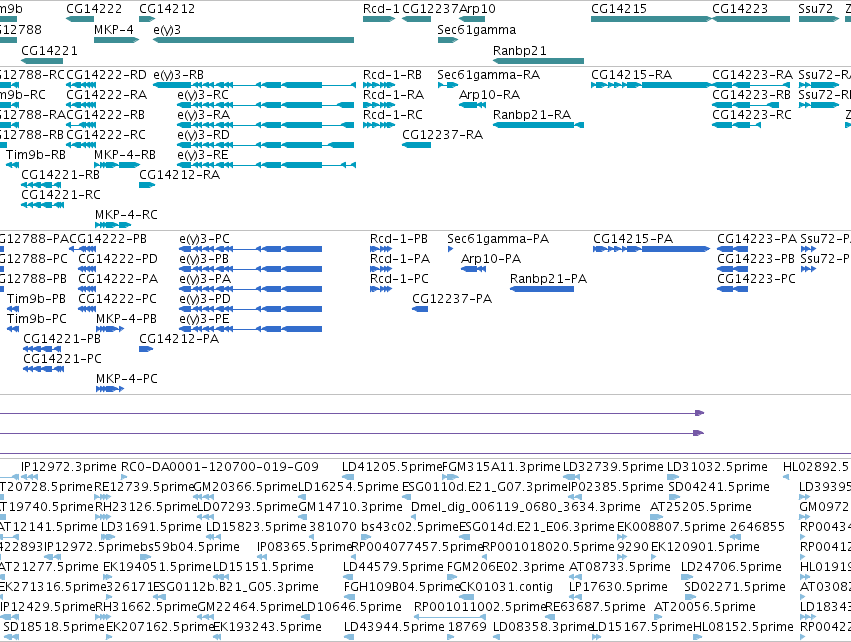Click the MKP-4 gene label

[x=113, y=29]
